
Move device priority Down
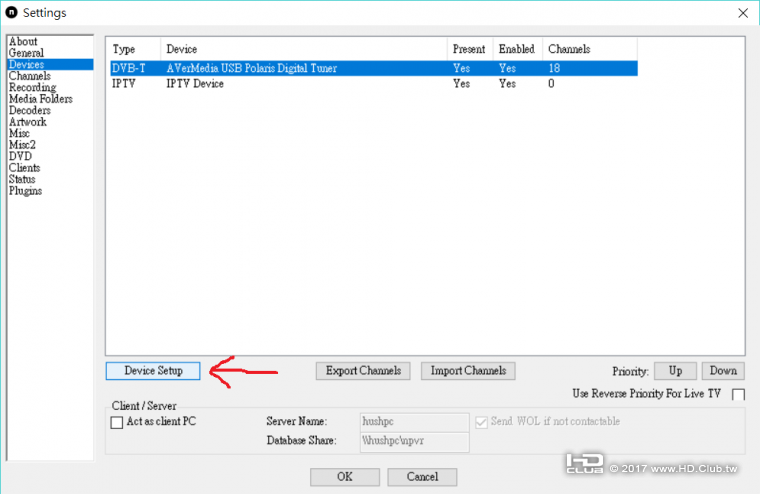723,371
